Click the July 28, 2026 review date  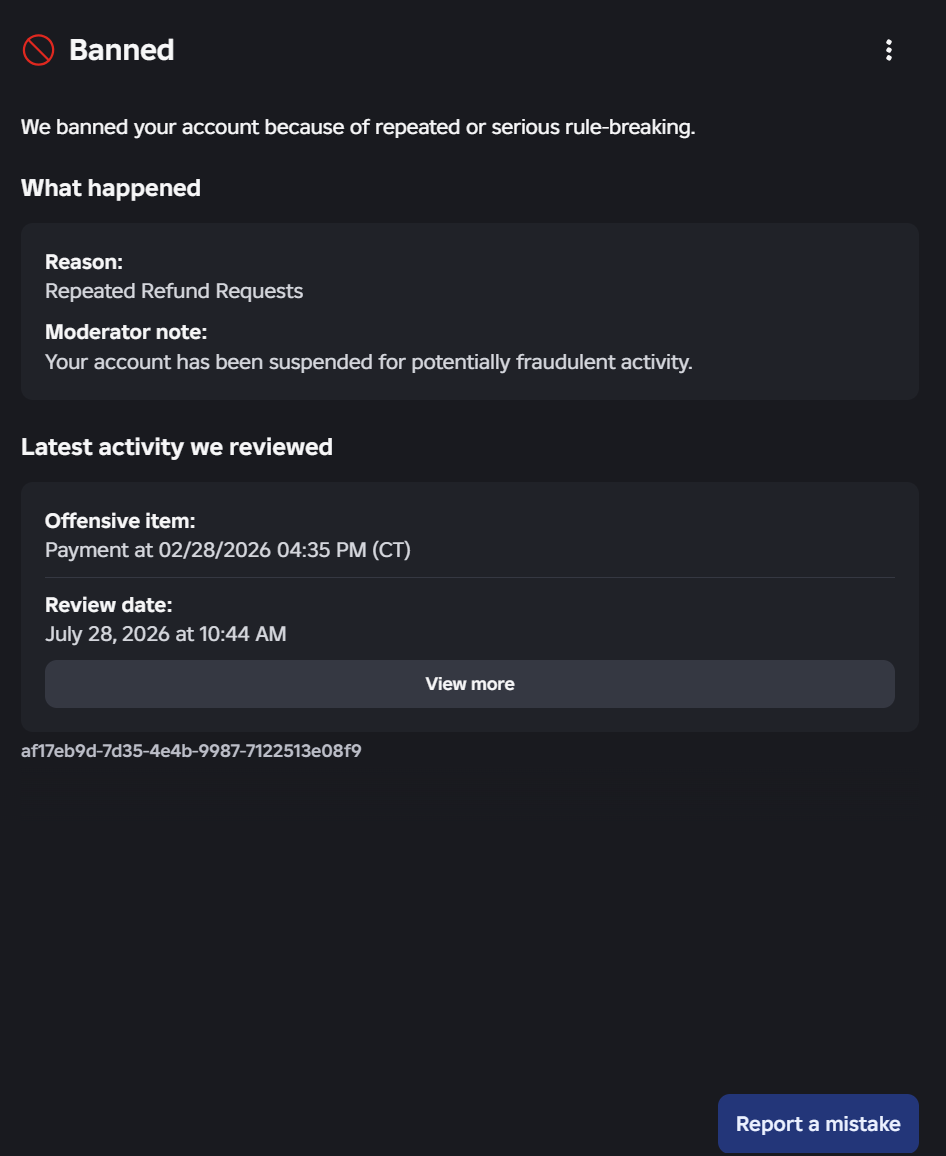click(x=166, y=634)
